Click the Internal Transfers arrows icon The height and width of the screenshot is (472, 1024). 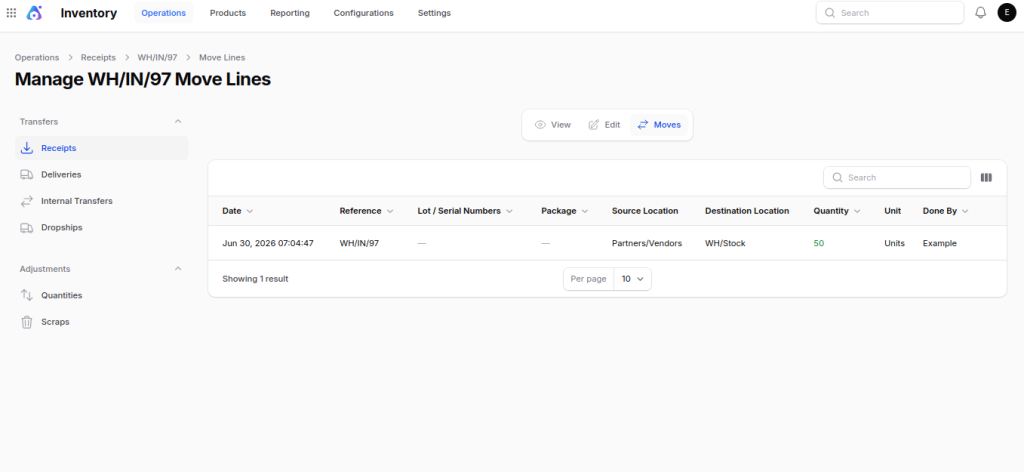27,201
